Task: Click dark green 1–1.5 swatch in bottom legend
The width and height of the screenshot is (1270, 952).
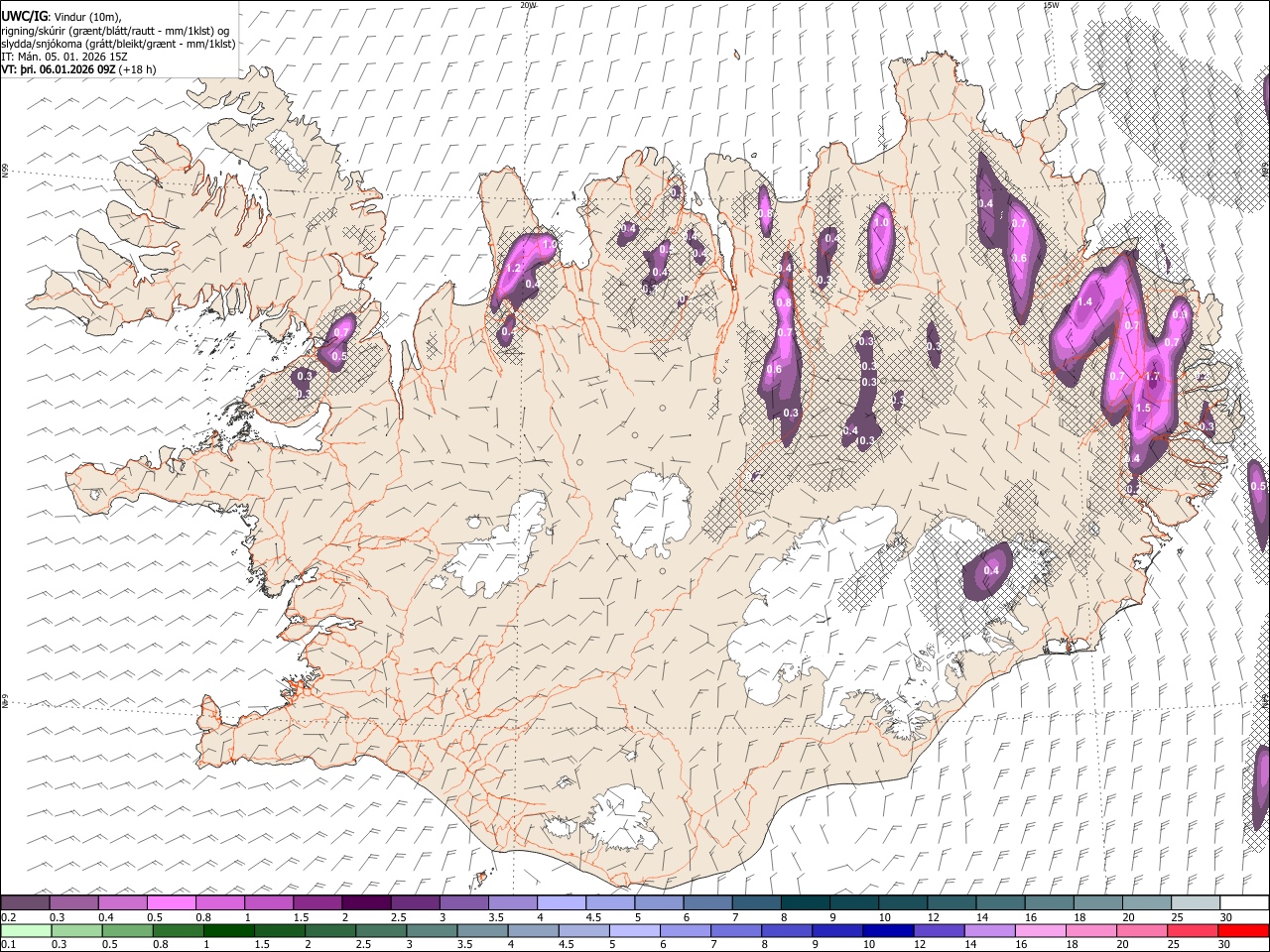Action: [x=229, y=930]
